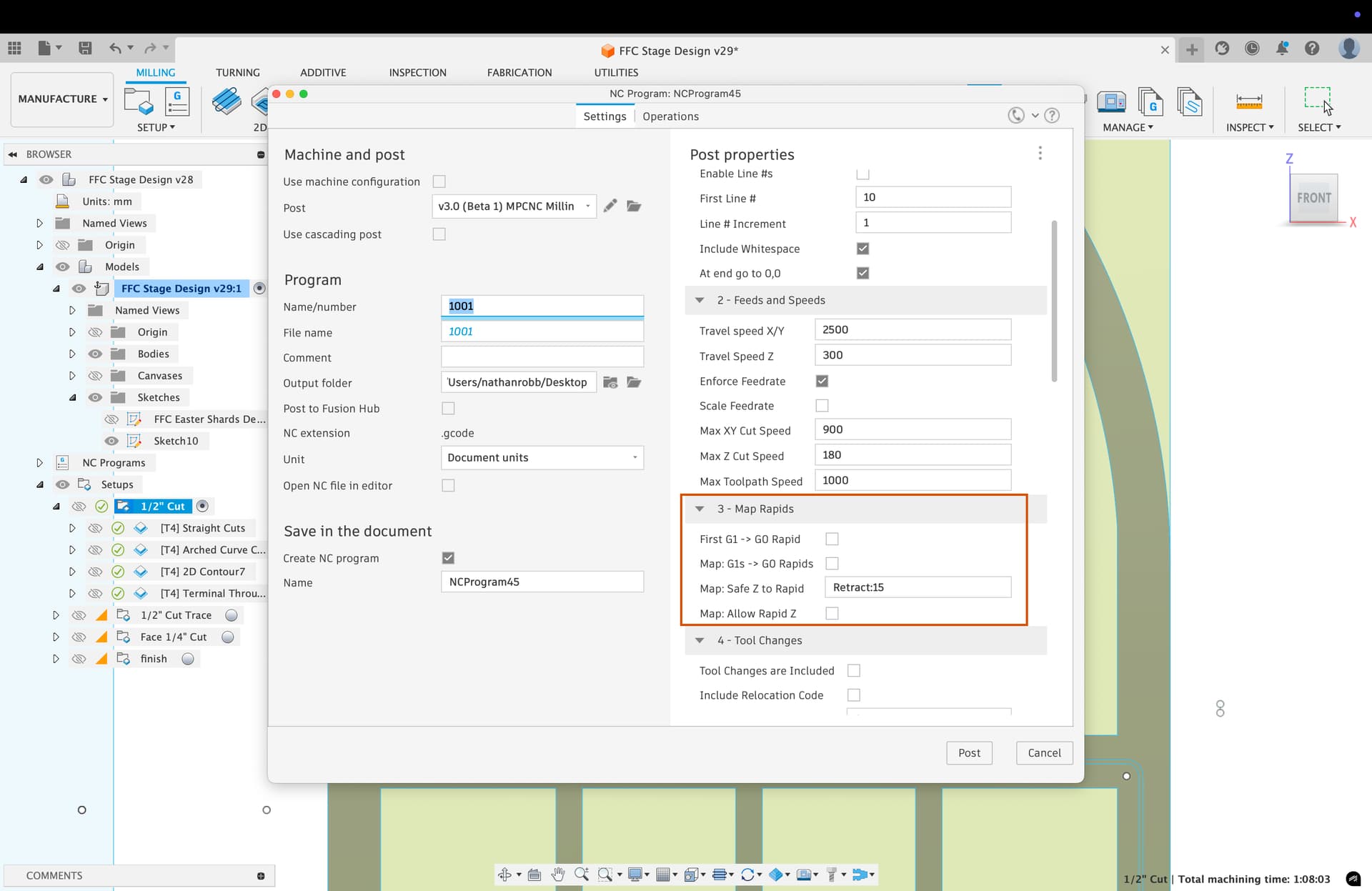
Task: Click the save file icon
Action: (85, 49)
